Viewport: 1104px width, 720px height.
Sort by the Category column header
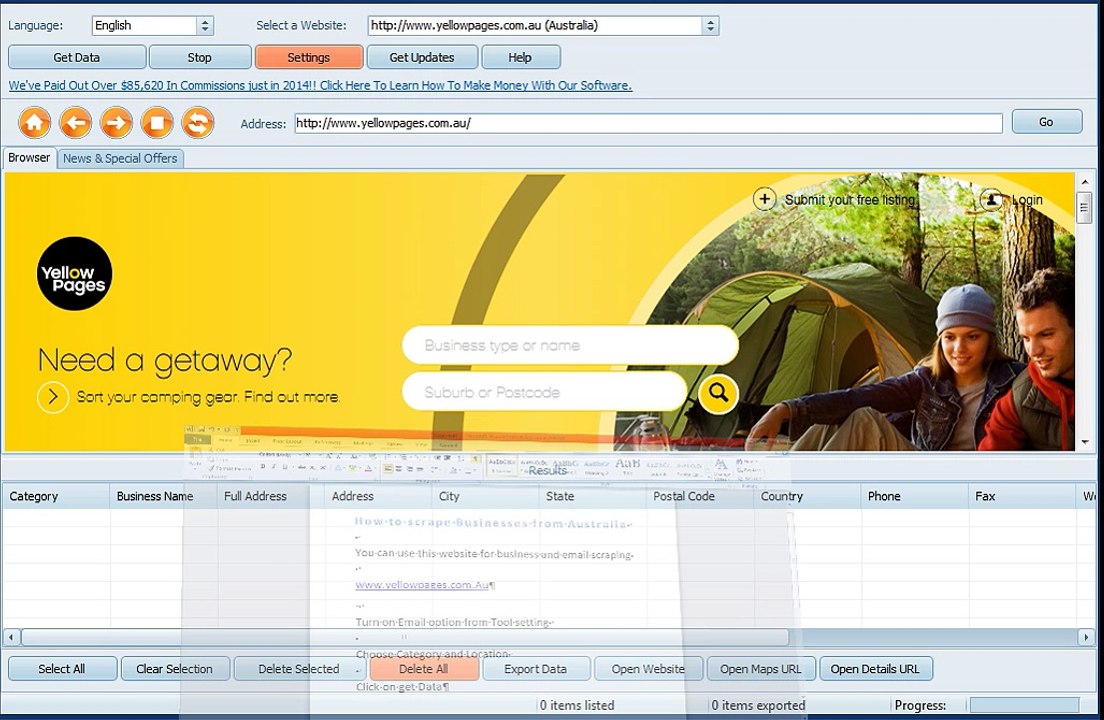point(56,496)
